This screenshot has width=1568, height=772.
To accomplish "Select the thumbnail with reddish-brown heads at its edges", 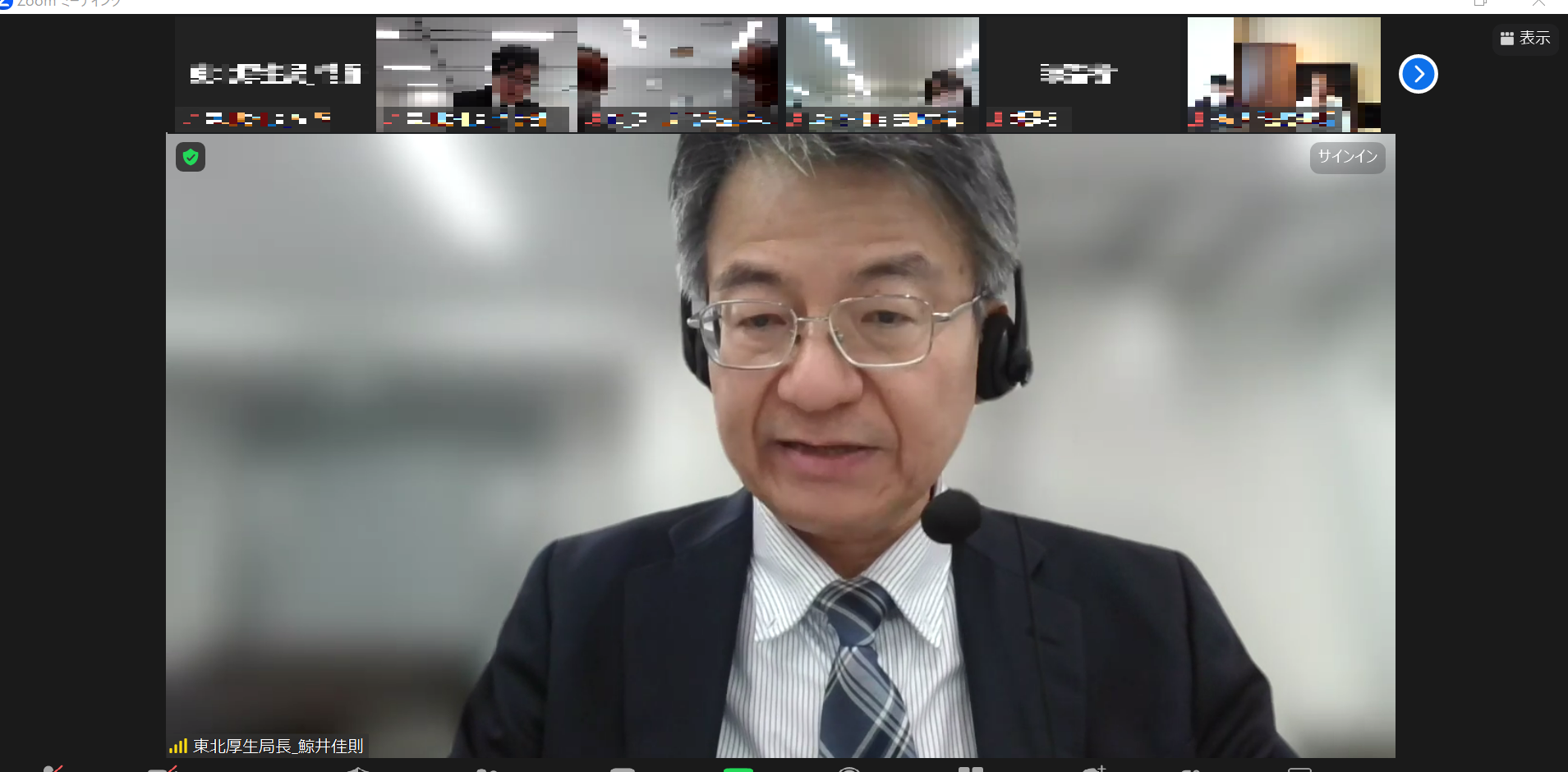I will [677, 74].
